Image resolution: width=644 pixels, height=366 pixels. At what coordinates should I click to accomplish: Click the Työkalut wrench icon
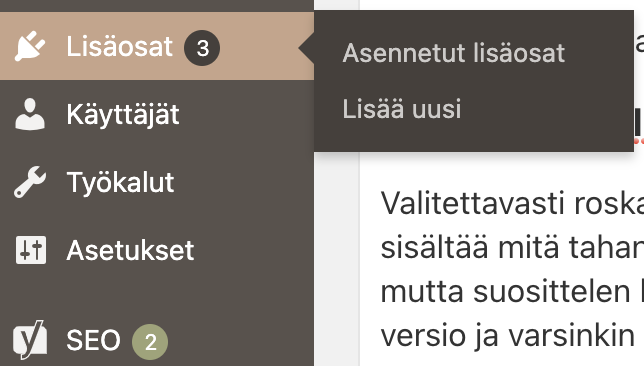click(x=30, y=182)
